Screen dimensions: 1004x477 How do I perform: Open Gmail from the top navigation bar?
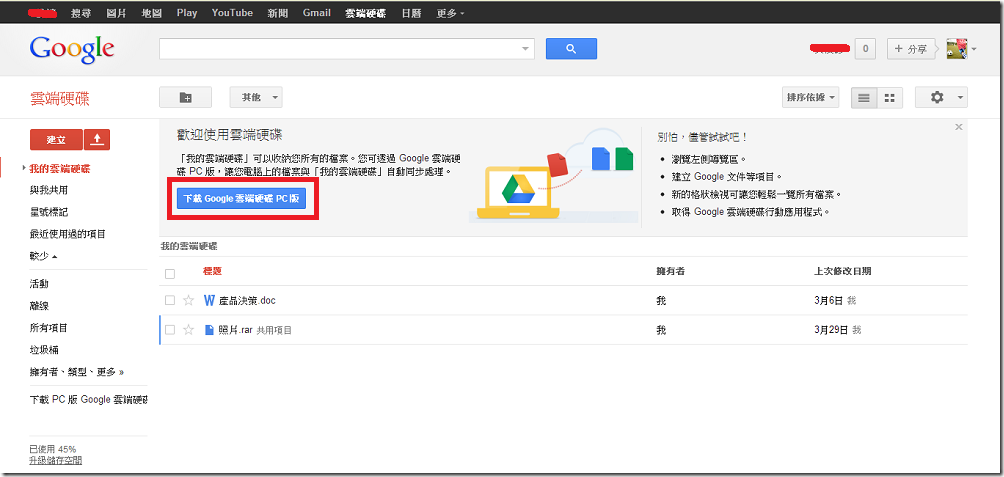point(316,13)
